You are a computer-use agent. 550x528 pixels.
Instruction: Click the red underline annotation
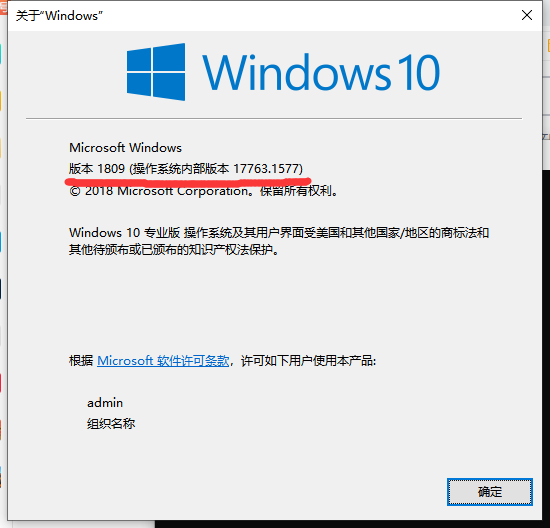coord(188,181)
